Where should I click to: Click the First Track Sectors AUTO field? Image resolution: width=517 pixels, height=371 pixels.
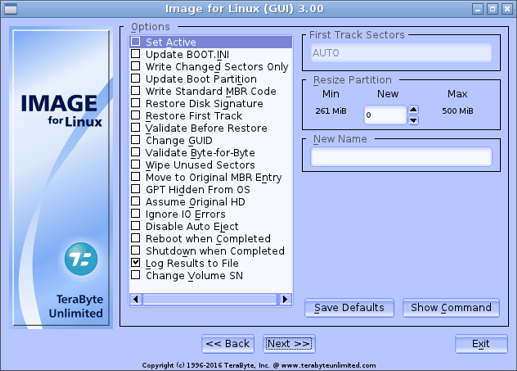[401, 53]
